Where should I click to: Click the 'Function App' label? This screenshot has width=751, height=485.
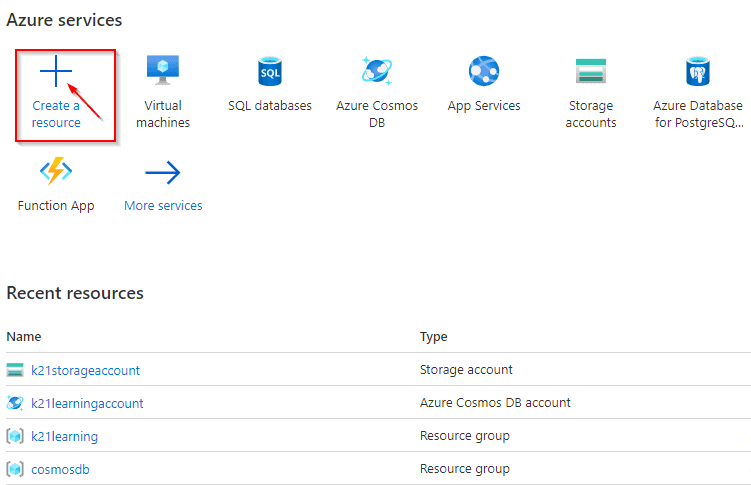coord(56,205)
